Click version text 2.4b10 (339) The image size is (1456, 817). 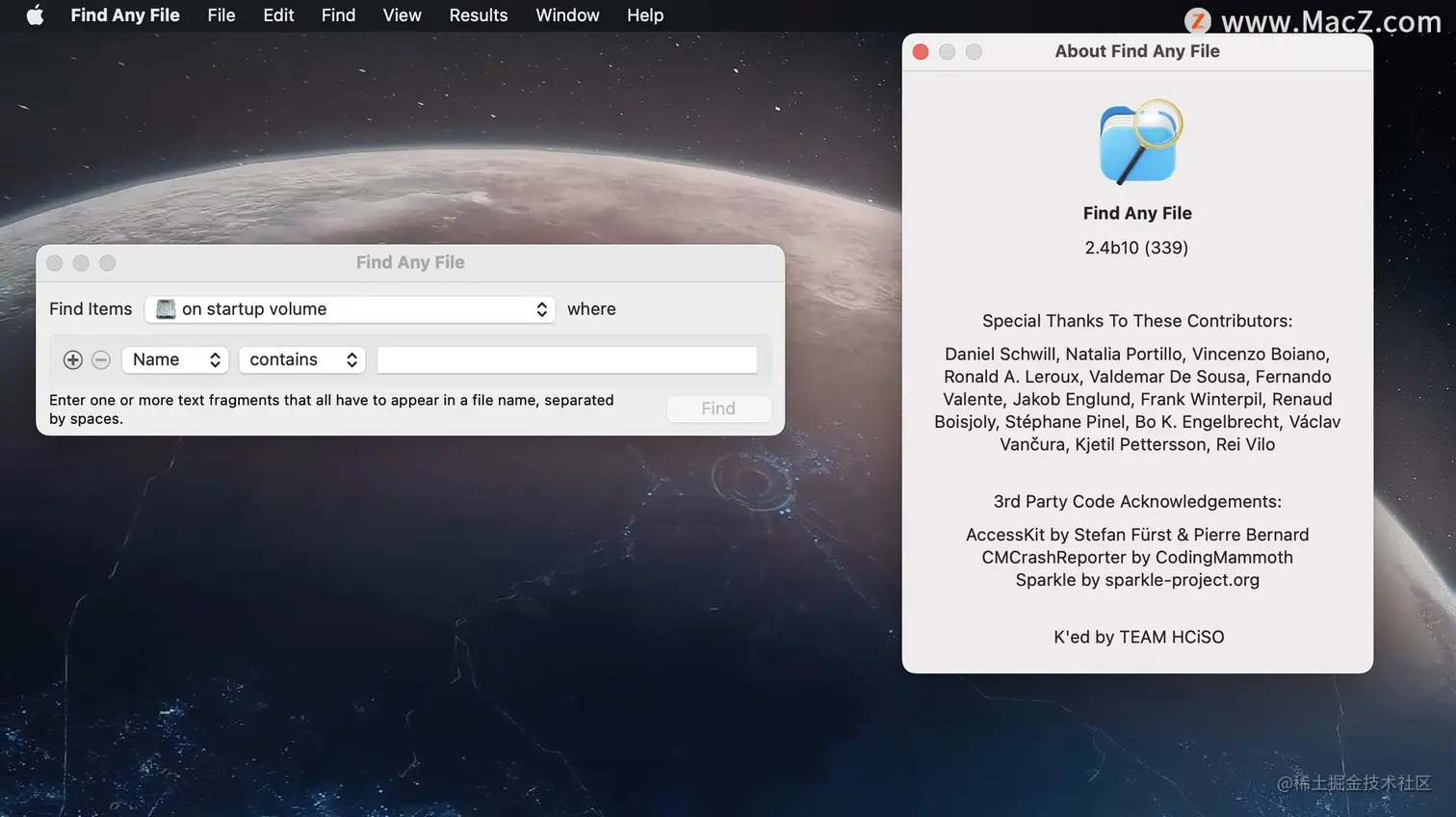[x=1136, y=248]
